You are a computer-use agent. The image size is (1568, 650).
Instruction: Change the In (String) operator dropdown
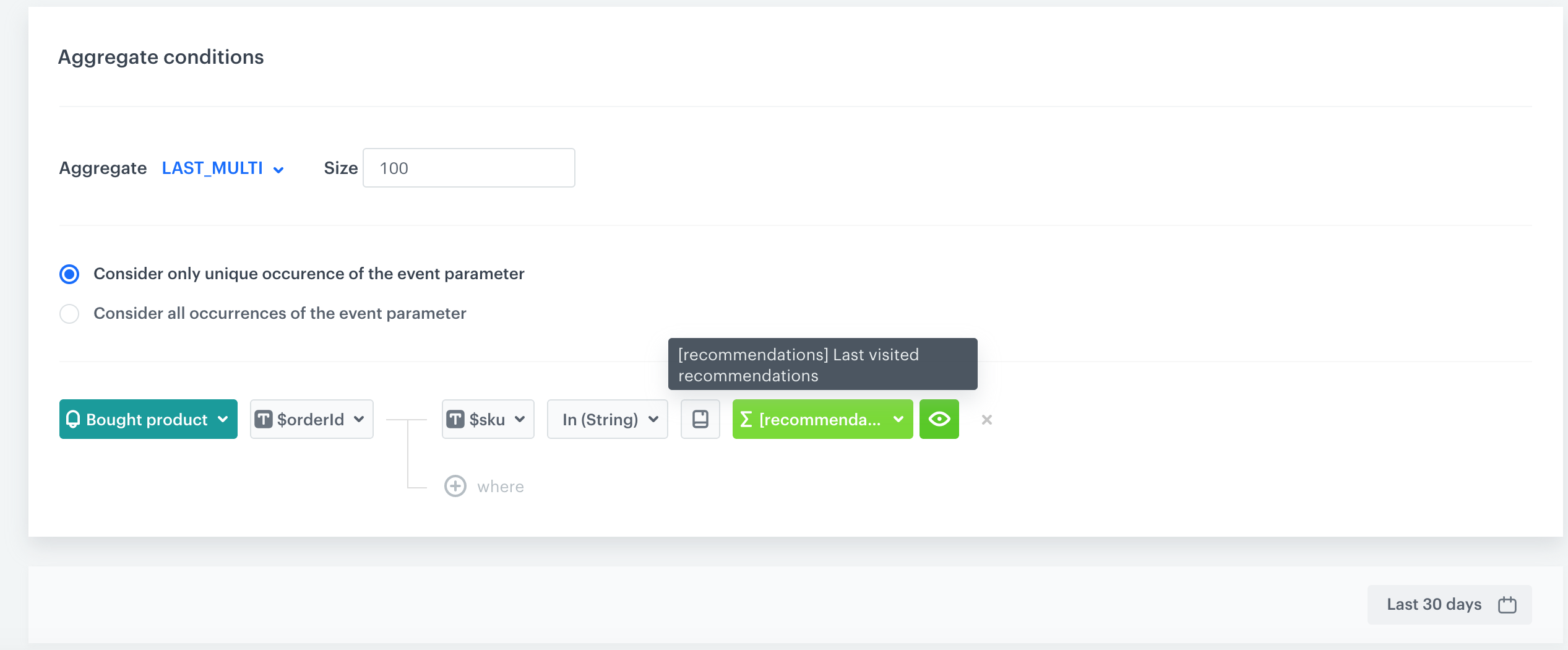pyautogui.click(x=607, y=419)
